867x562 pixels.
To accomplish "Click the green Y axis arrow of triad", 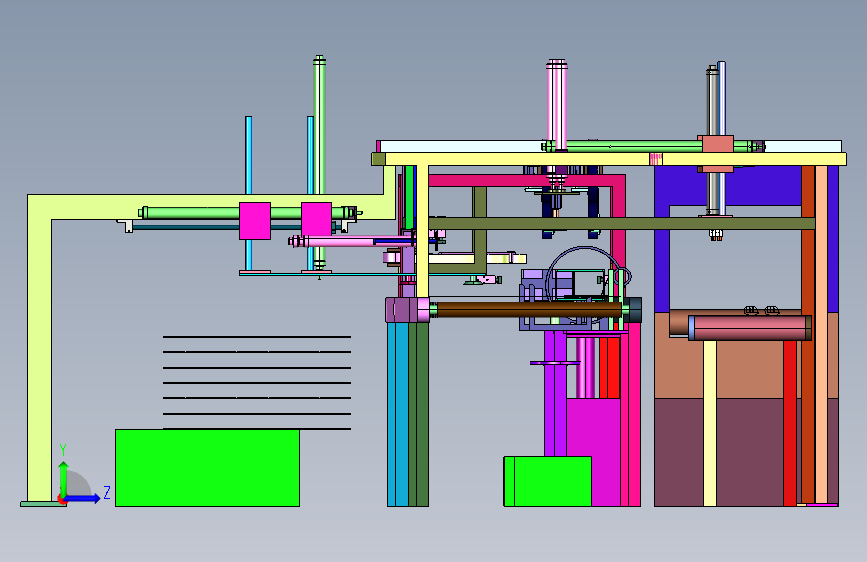I will pyautogui.click(x=64, y=480).
